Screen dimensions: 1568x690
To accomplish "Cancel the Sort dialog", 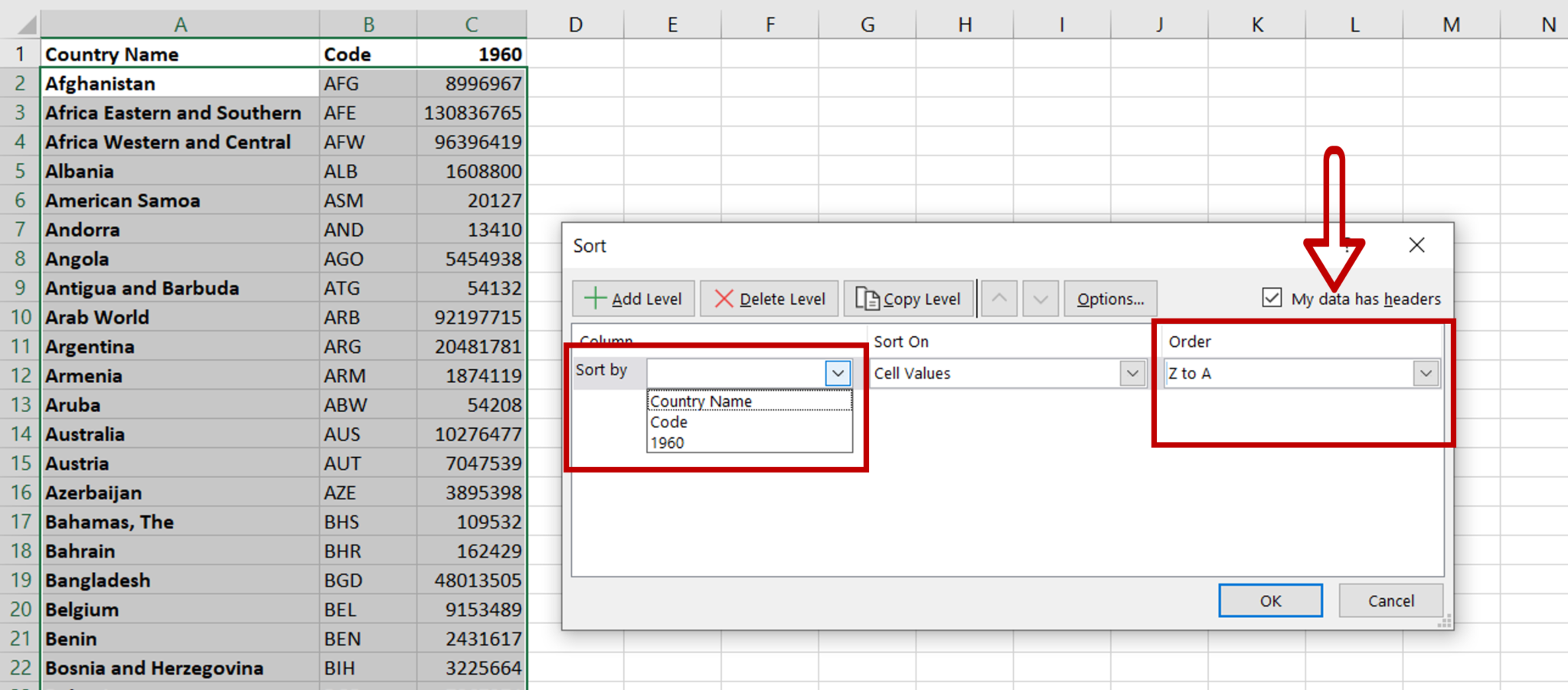I will click(1390, 600).
